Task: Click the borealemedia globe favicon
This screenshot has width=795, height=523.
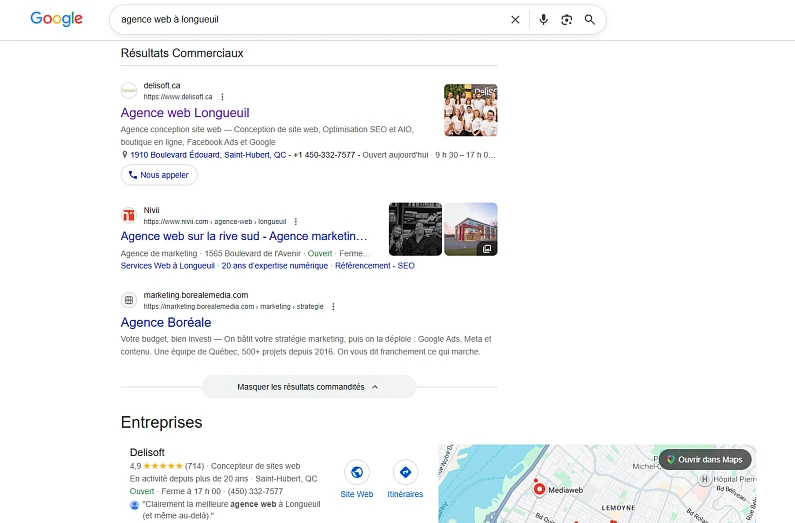Action: (x=129, y=300)
